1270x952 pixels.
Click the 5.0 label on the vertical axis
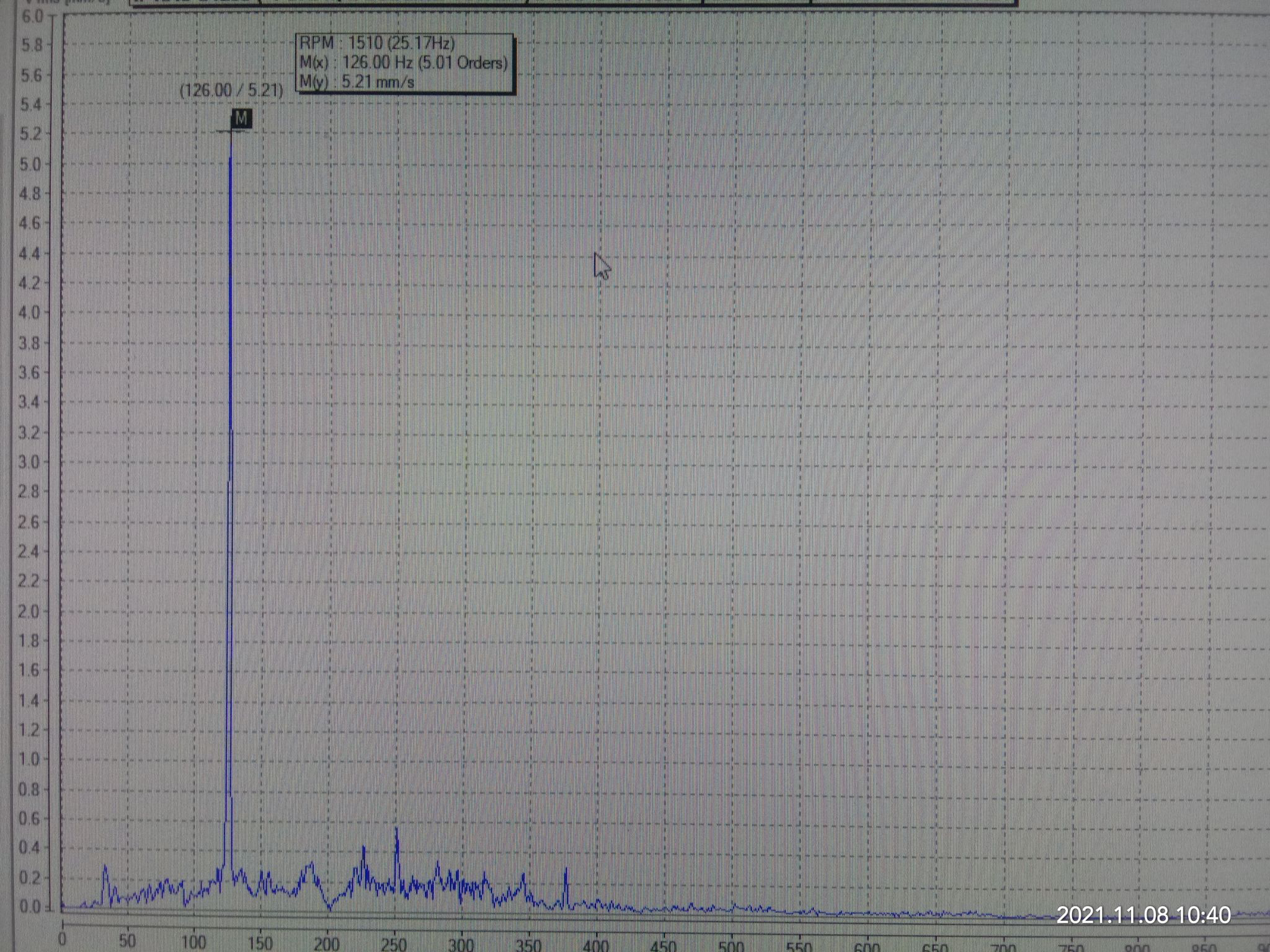point(30,165)
